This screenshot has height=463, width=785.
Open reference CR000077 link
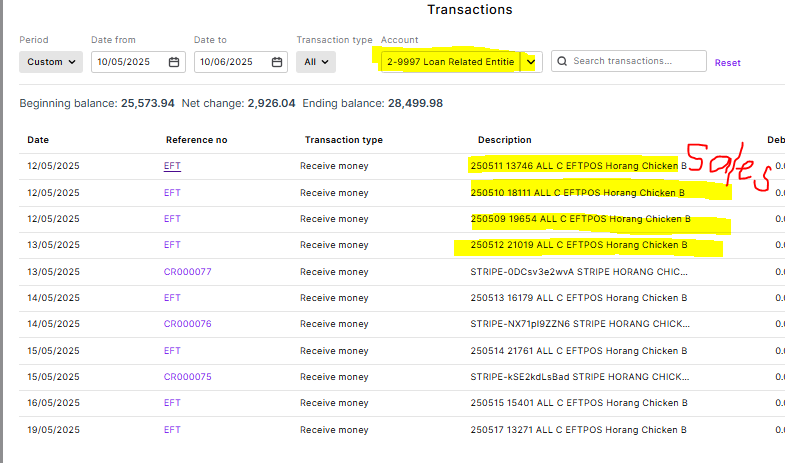point(187,271)
